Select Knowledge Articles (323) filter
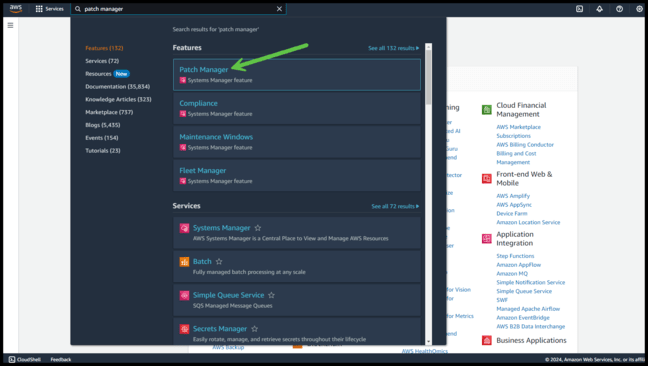This screenshot has width=648, height=366. (118, 99)
